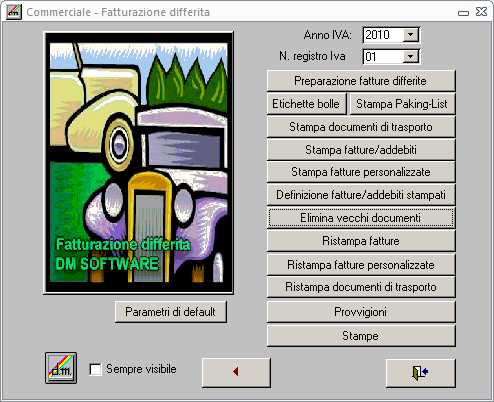494x402 pixels.
Task: Open Stampa documenti di trasporto
Action: pyautogui.click(x=361, y=127)
